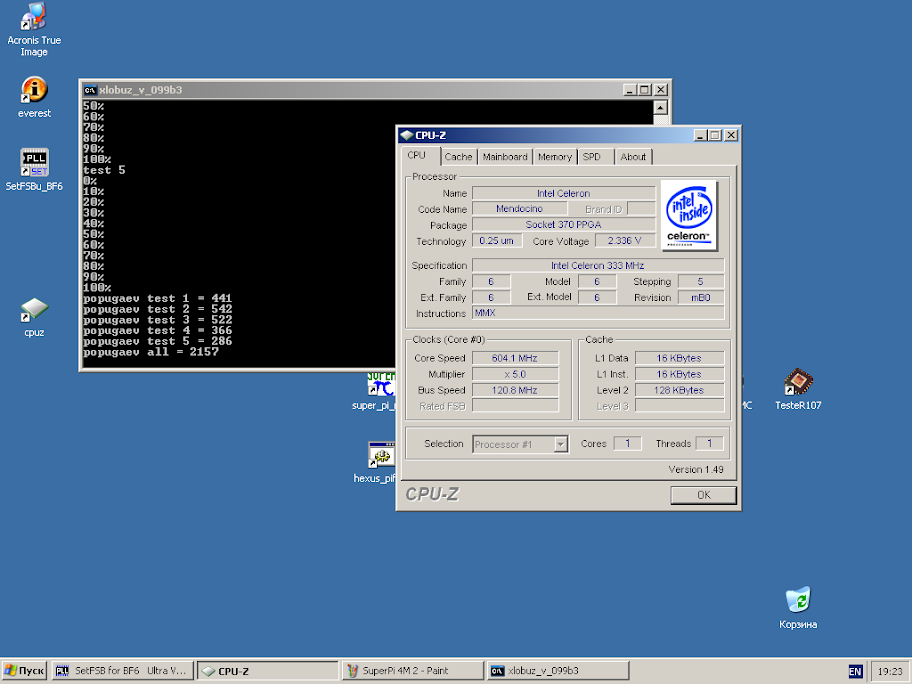Launch the everest desktop shortcut
The height and width of the screenshot is (684, 912).
pyautogui.click(x=34, y=91)
